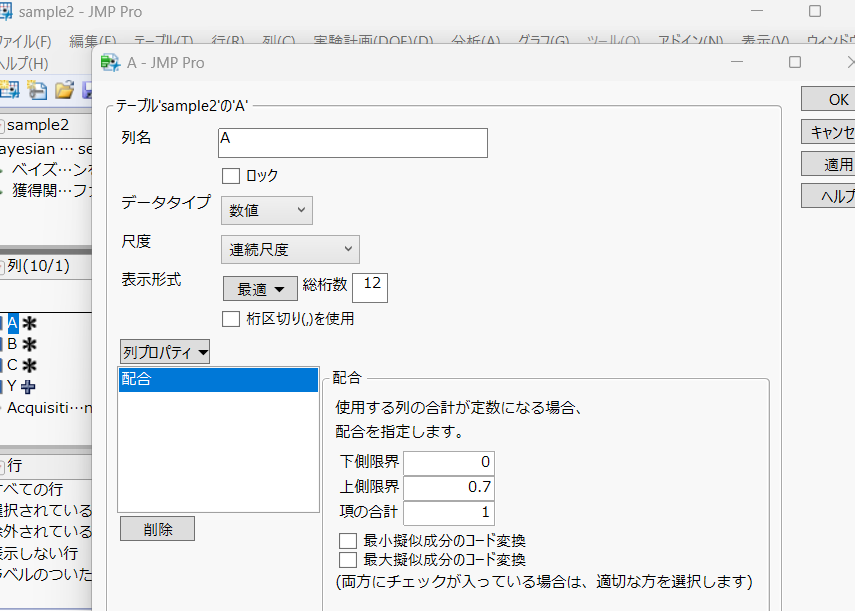This screenshot has width=855, height=611.
Task: Open the ファイル(F) menu
Action: [25, 42]
